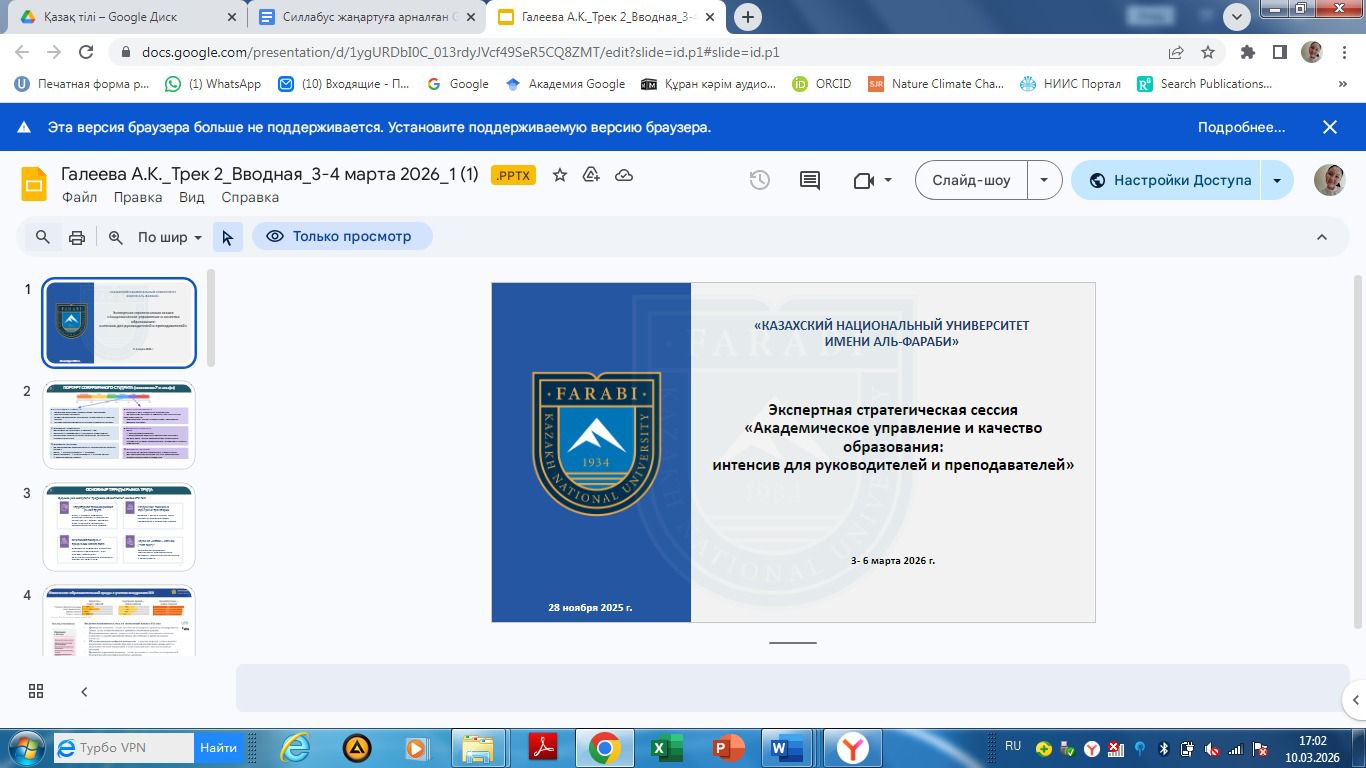This screenshot has width=1366, height=768.
Task: Expand the Meet camera dropdown arrow
Action: (x=887, y=181)
